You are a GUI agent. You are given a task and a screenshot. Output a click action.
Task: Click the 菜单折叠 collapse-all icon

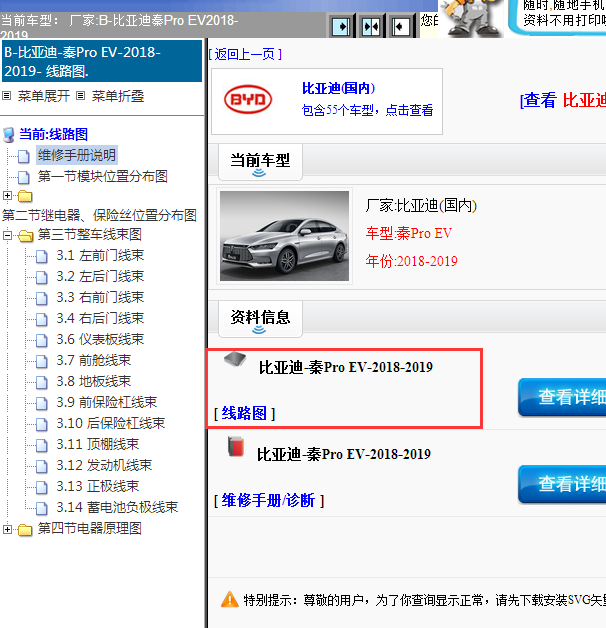pyautogui.click(x=81, y=96)
